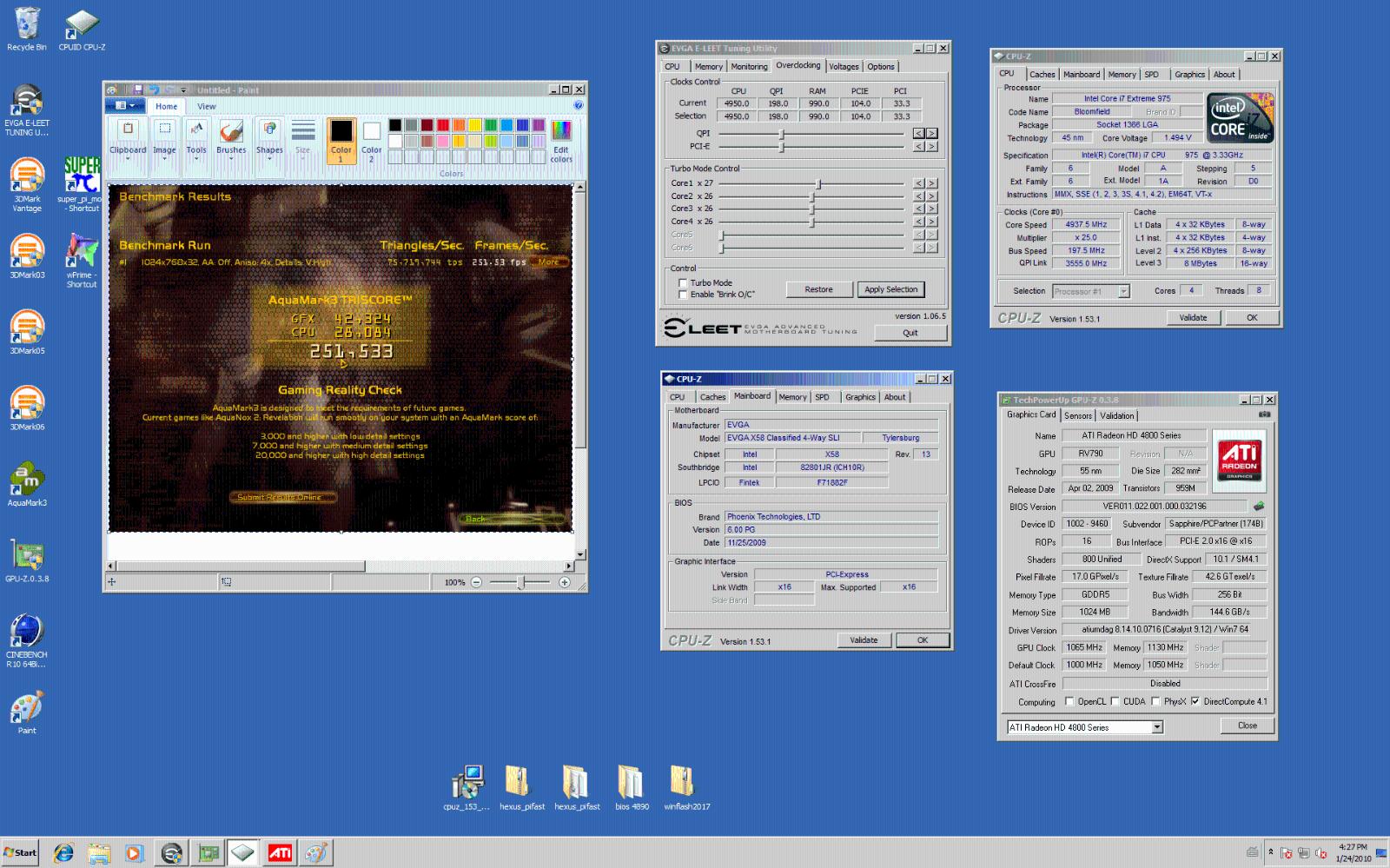Open Graphics tab in Mainboard CPU-Z window
This screenshot has width=1390, height=868.
[x=860, y=397]
